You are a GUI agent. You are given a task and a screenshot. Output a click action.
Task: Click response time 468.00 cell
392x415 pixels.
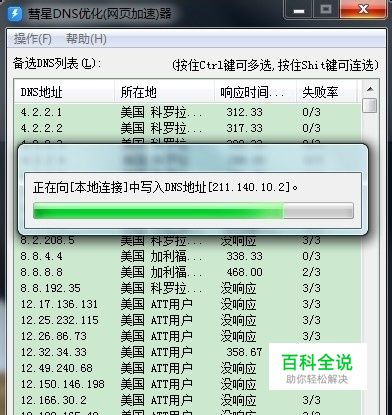pyautogui.click(x=244, y=272)
